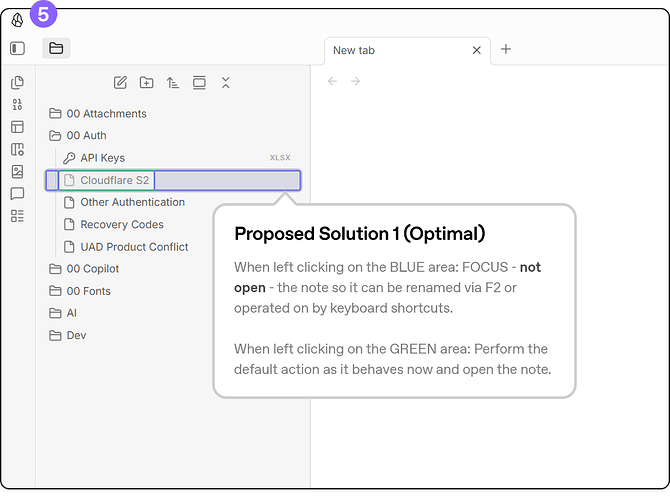The image size is (670, 500).
Task: Click the Obsidian logo icon
Action: (17, 19)
